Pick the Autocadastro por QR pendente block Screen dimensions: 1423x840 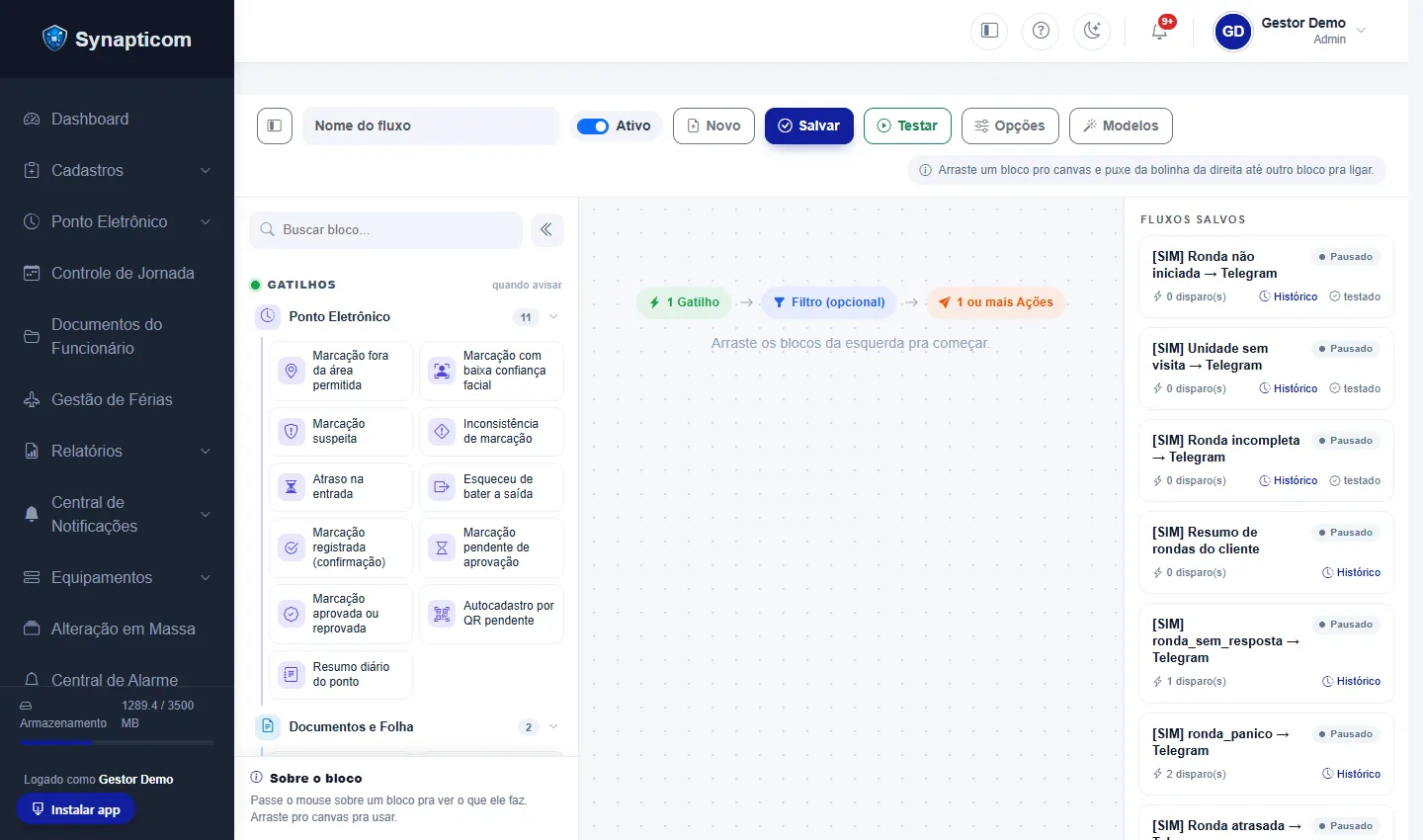pos(491,613)
